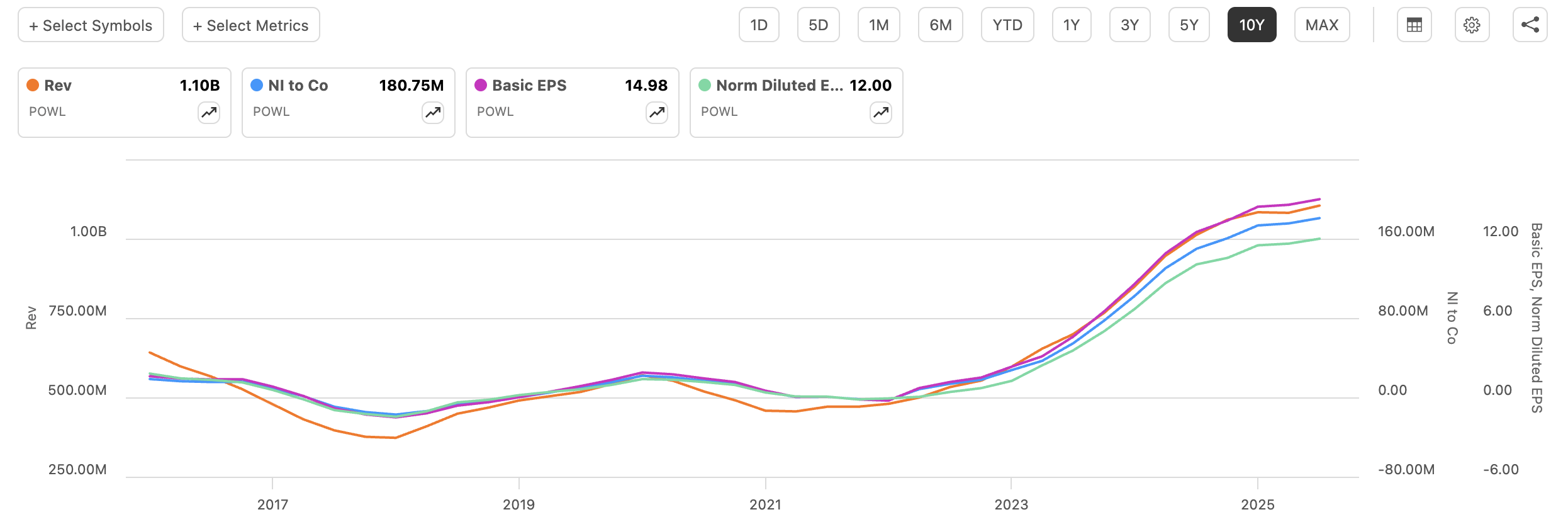Click the blue NI to Co dot
The height and width of the screenshot is (529, 1568).
[x=257, y=85]
